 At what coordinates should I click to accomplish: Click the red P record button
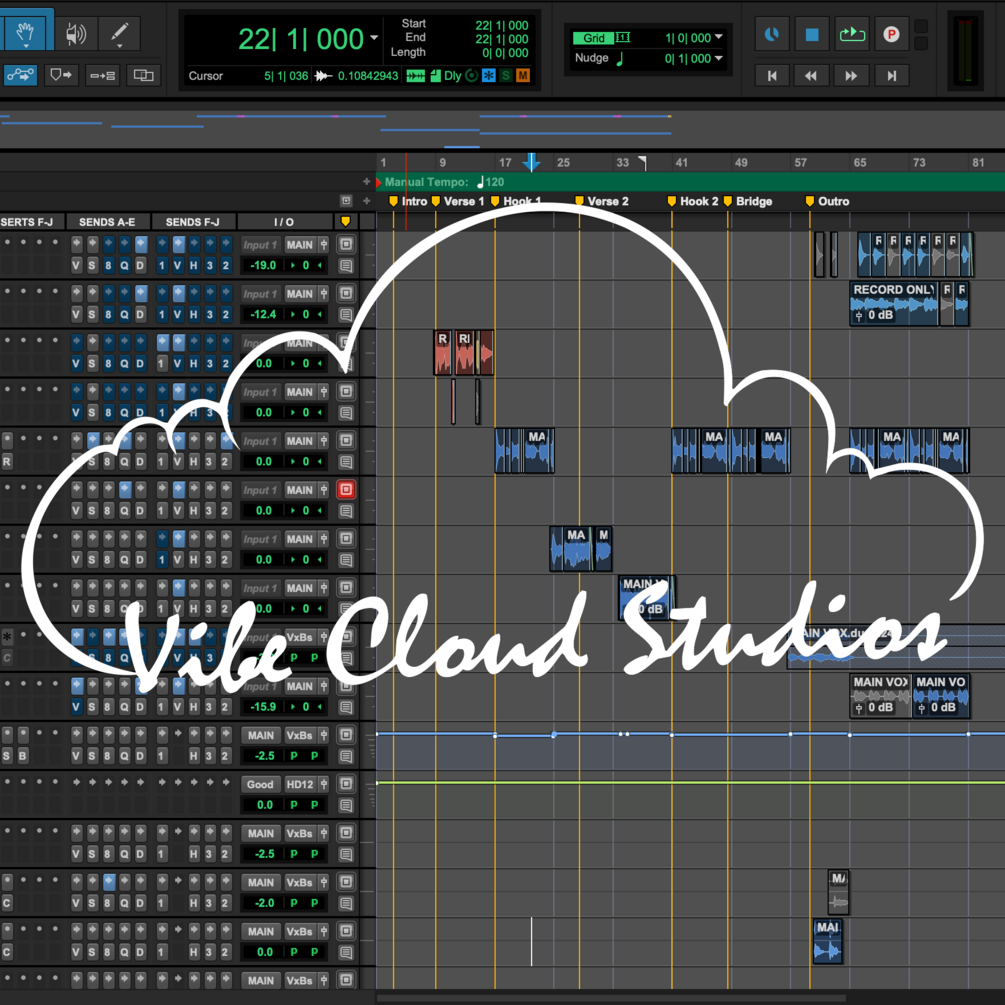pos(891,35)
